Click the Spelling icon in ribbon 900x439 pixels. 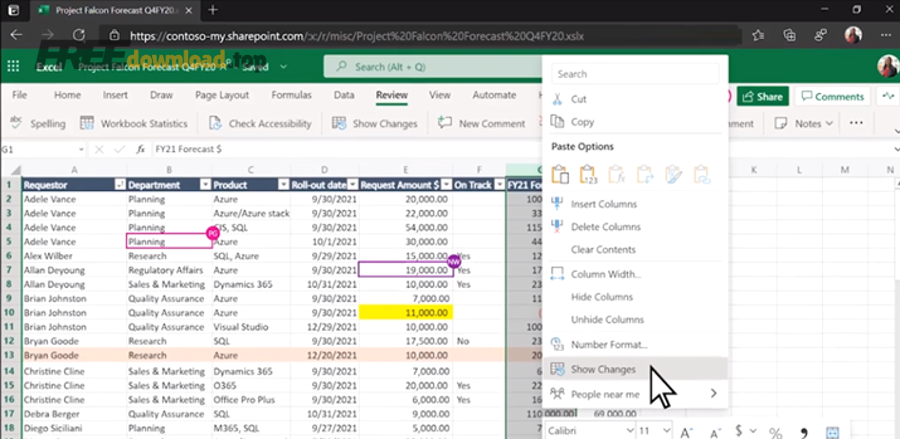click(16, 123)
